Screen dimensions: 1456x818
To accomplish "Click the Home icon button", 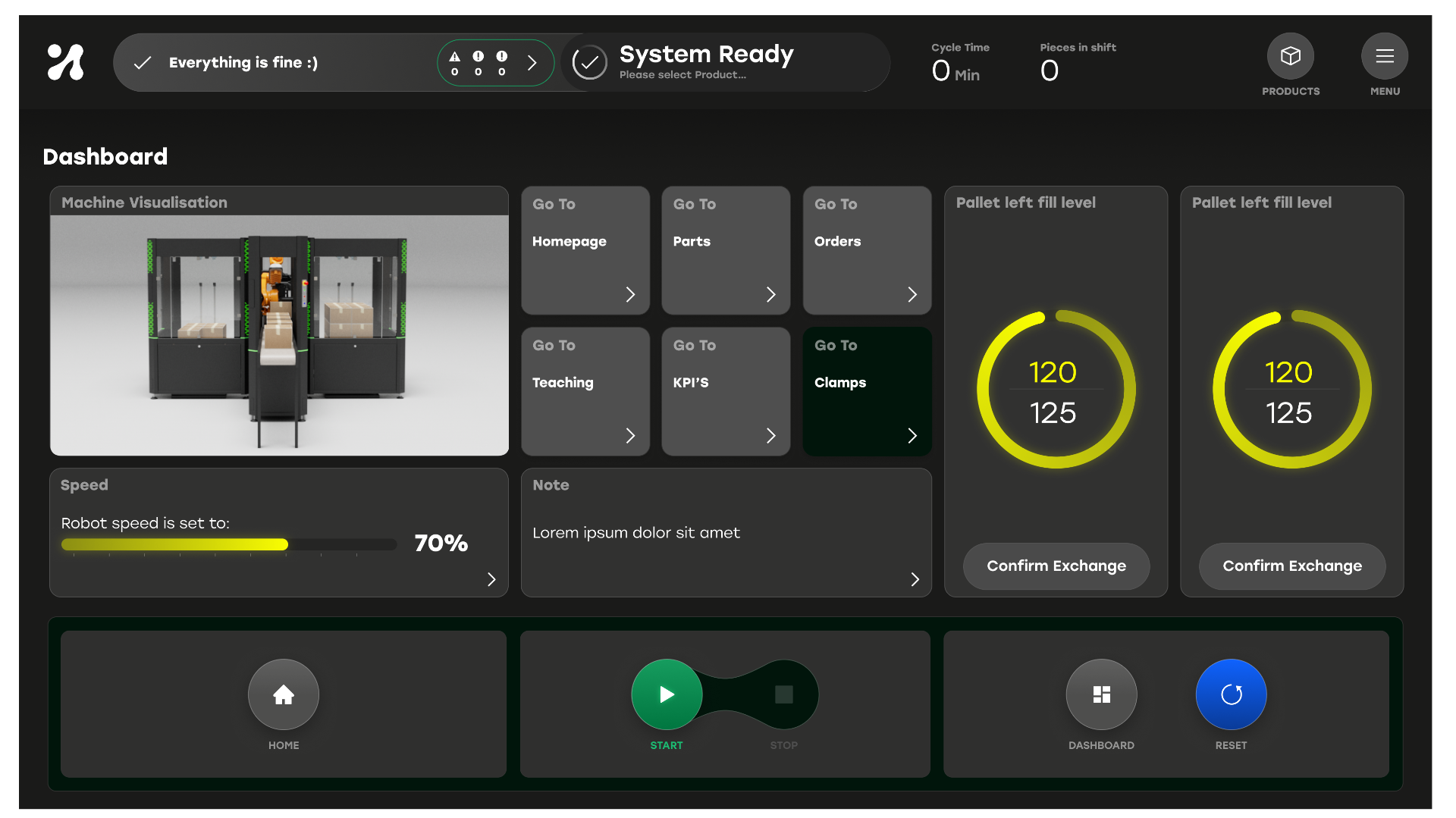I will point(283,694).
